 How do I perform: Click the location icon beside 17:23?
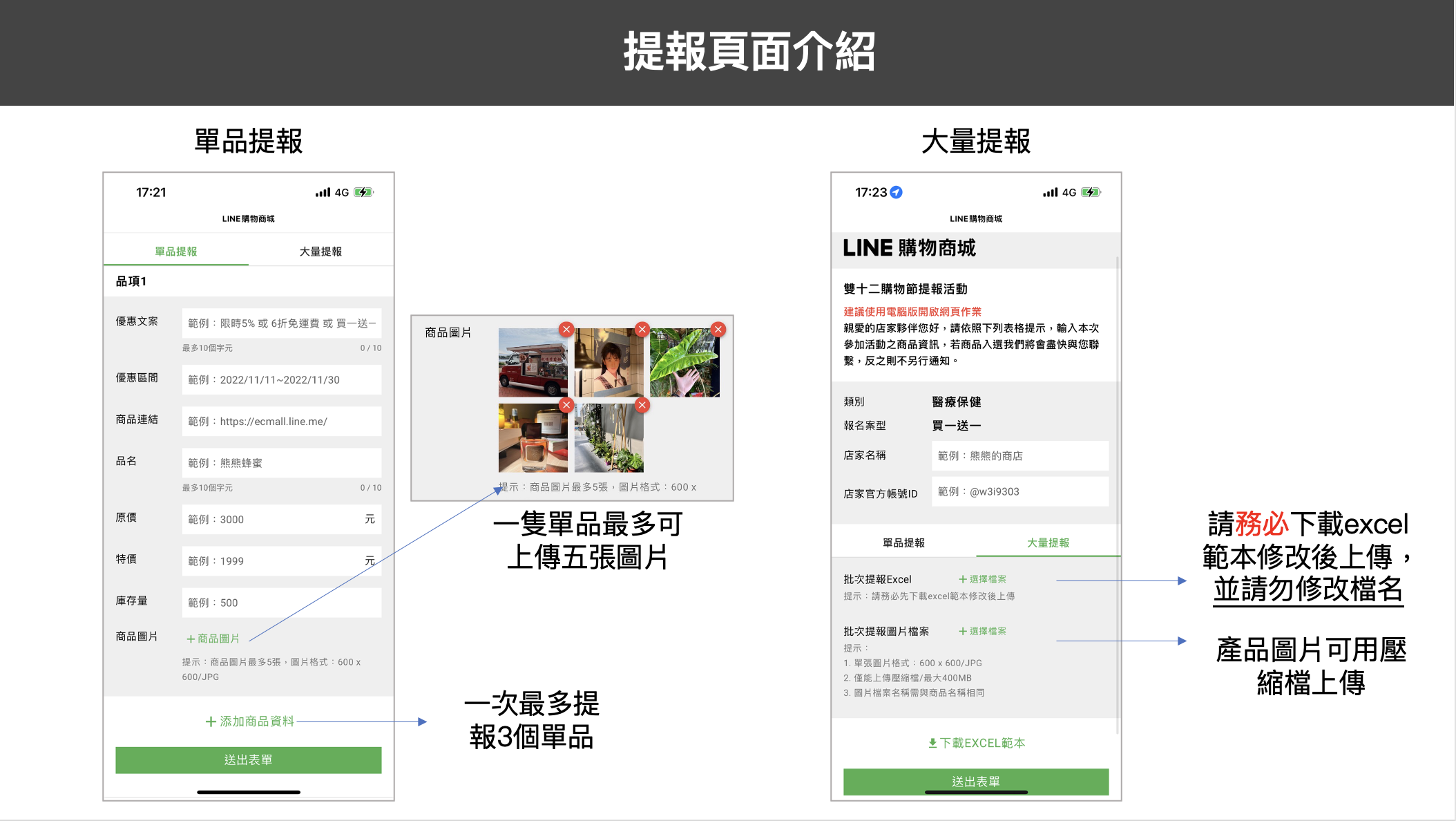point(896,192)
